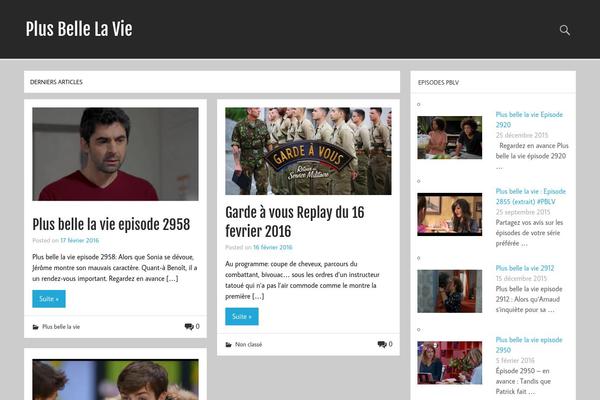Open the search magnifier icon in header
Viewport: 600px width, 400px height.
[565, 30]
